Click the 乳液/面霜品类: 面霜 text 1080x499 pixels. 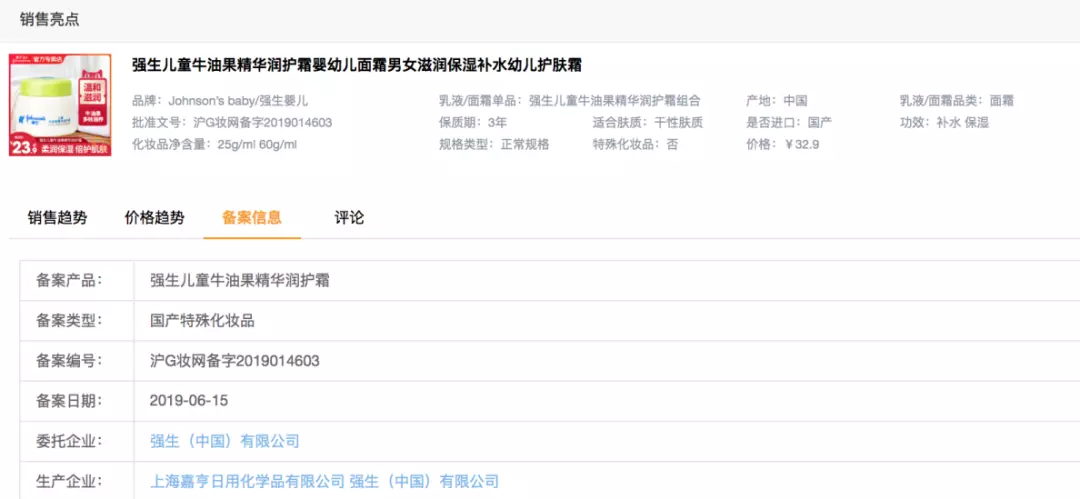coord(956,101)
